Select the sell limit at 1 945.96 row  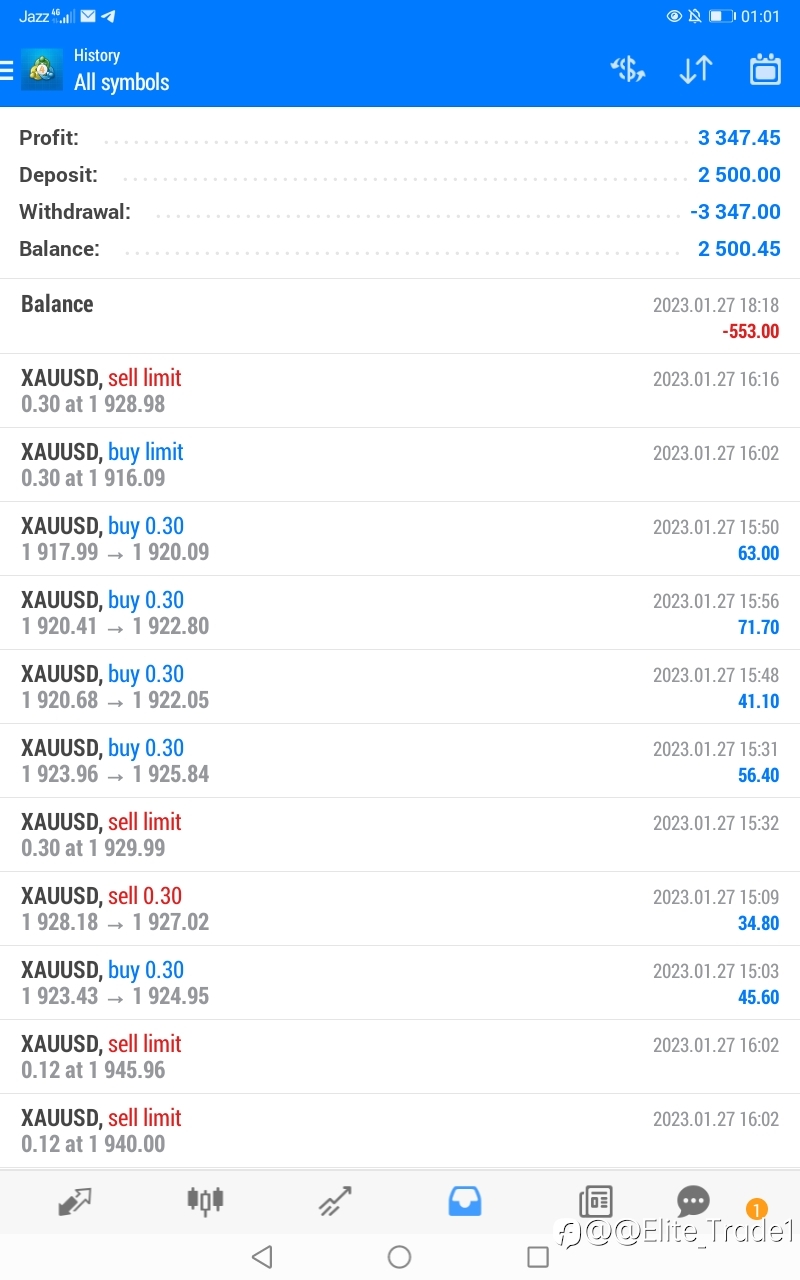(x=400, y=1057)
